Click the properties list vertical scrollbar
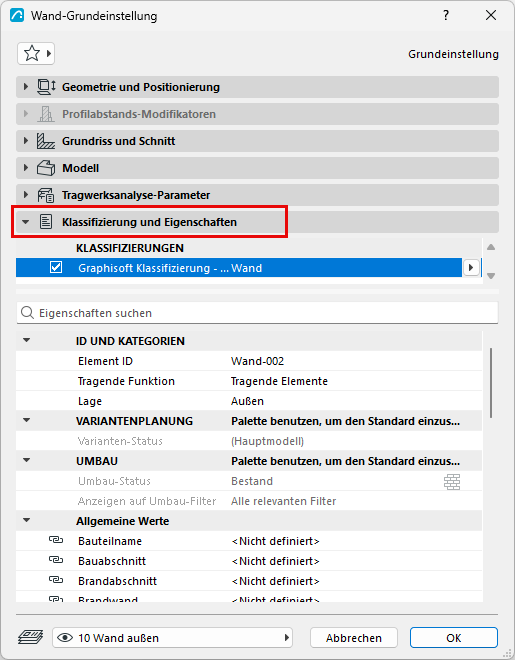The width and height of the screenshot is (515, 660). tap(491, 383)
